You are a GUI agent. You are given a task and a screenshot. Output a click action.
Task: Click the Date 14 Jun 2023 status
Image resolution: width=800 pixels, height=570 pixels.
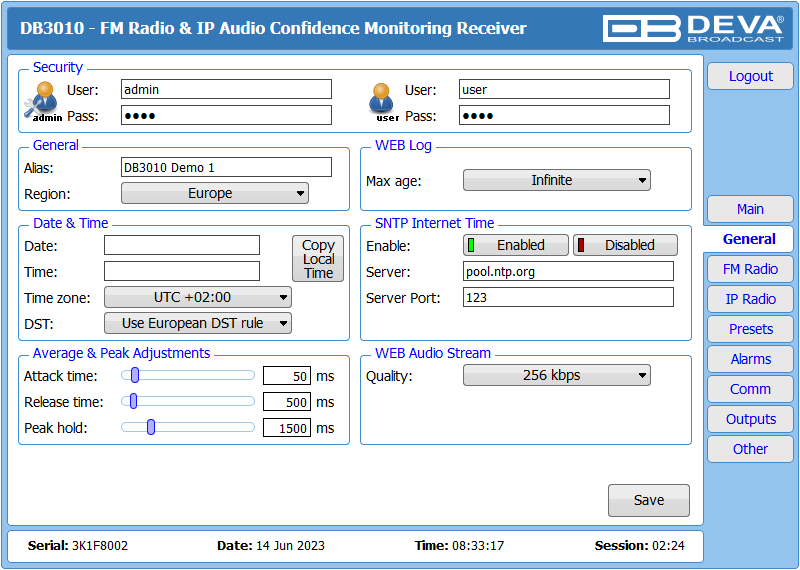270,546
